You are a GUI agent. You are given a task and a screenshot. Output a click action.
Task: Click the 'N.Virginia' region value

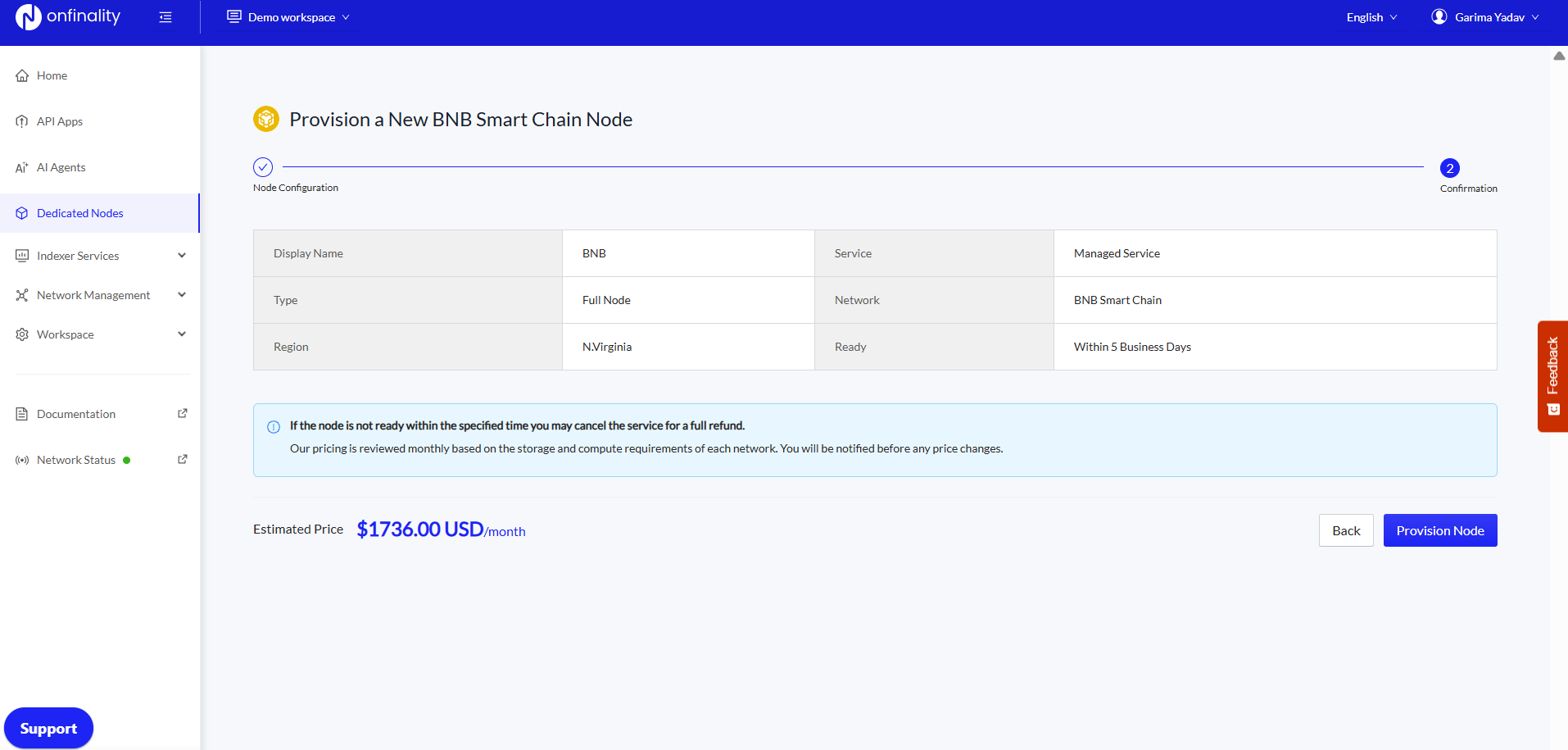pos(607,347)
